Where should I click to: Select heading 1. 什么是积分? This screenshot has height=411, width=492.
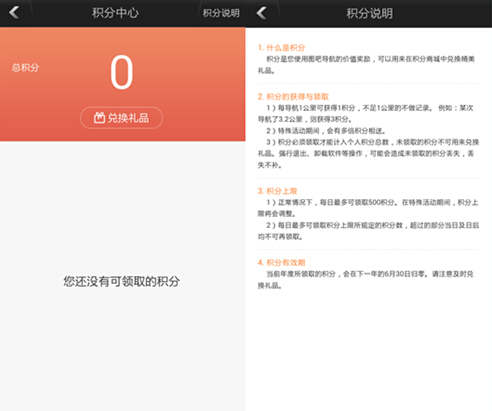point(281,48)
